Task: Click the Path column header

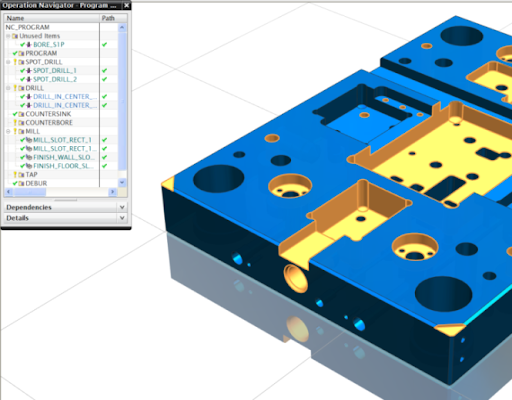Action: [113, 18]
